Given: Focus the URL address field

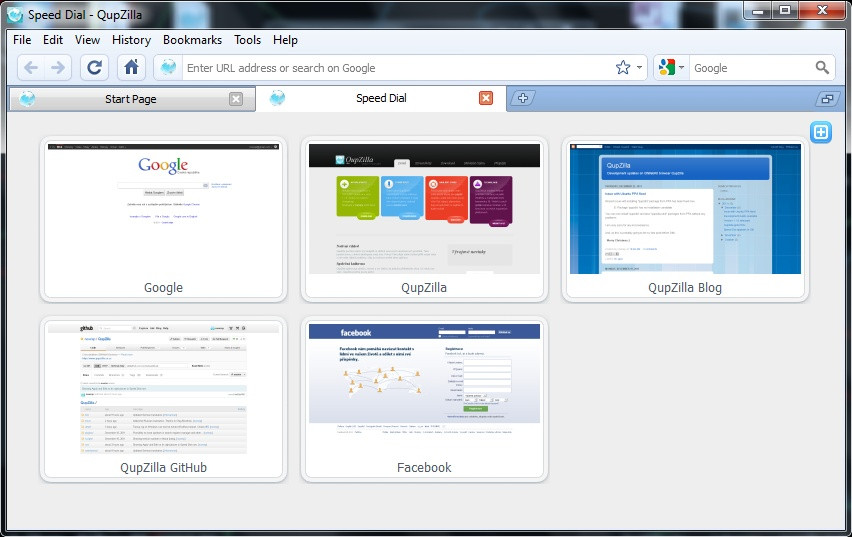Looking at the screenshot, I should tap(398, 68).
